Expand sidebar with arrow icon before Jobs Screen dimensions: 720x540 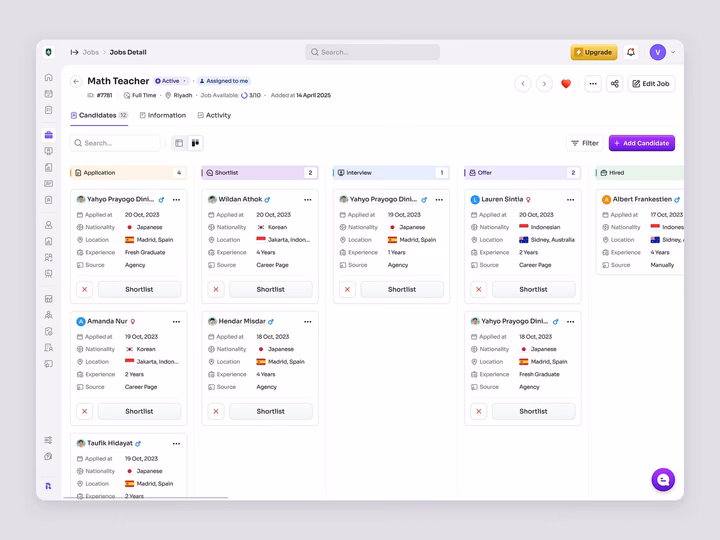74,52
